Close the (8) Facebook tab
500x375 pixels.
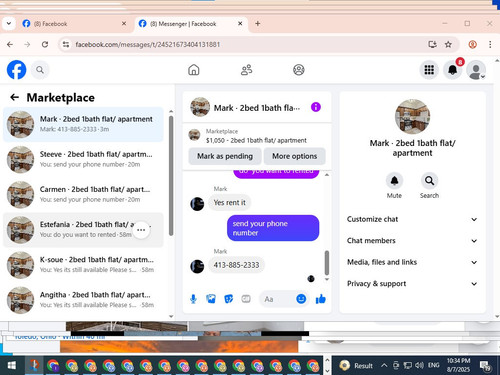click(x=124, y=24)
